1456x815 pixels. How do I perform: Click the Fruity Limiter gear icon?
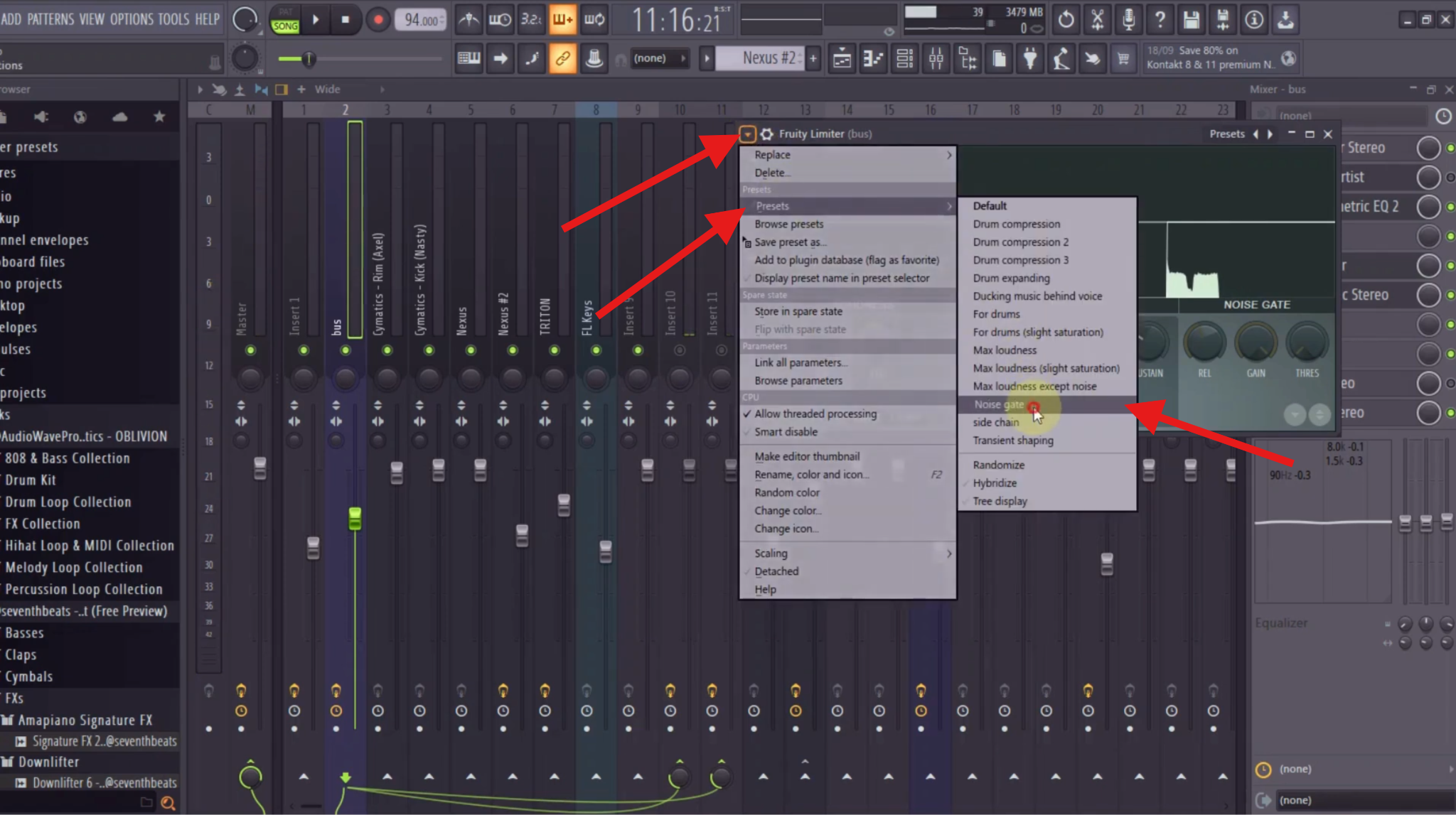point(766,134)
